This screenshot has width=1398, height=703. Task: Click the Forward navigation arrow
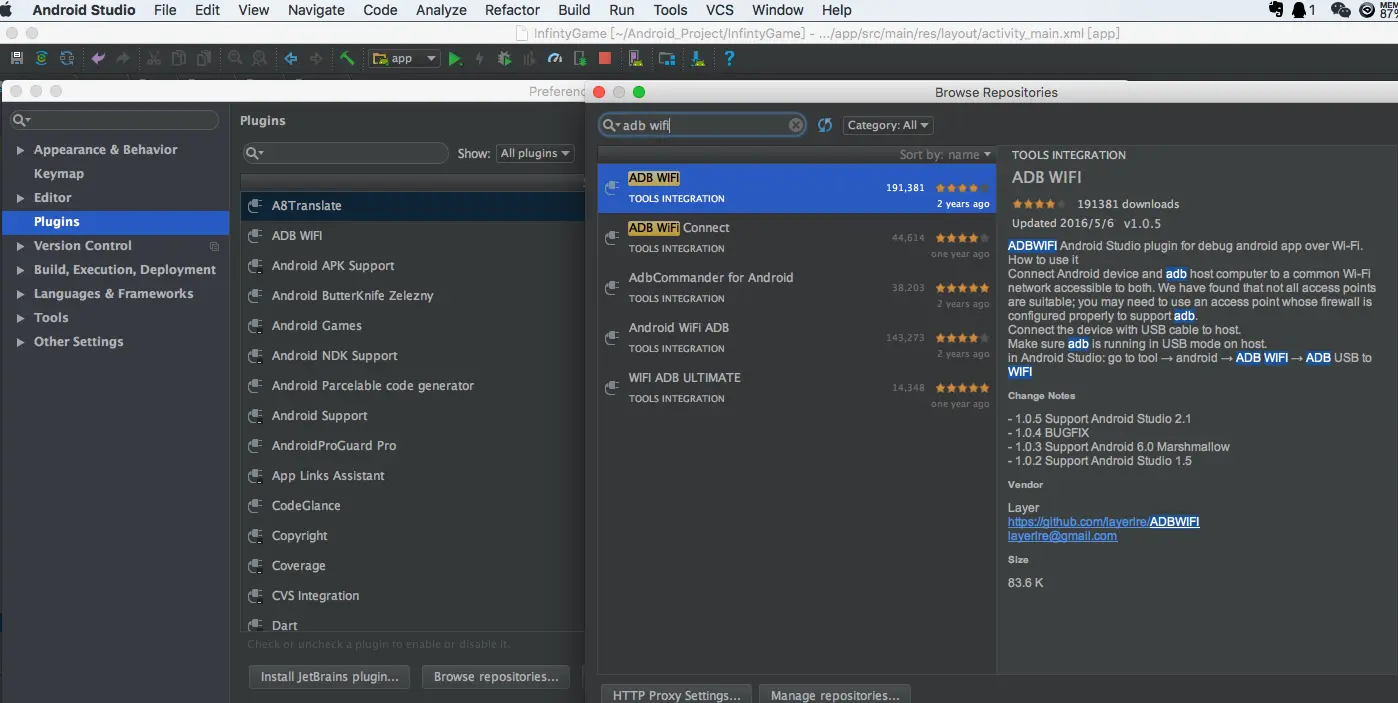coord(316,59)
